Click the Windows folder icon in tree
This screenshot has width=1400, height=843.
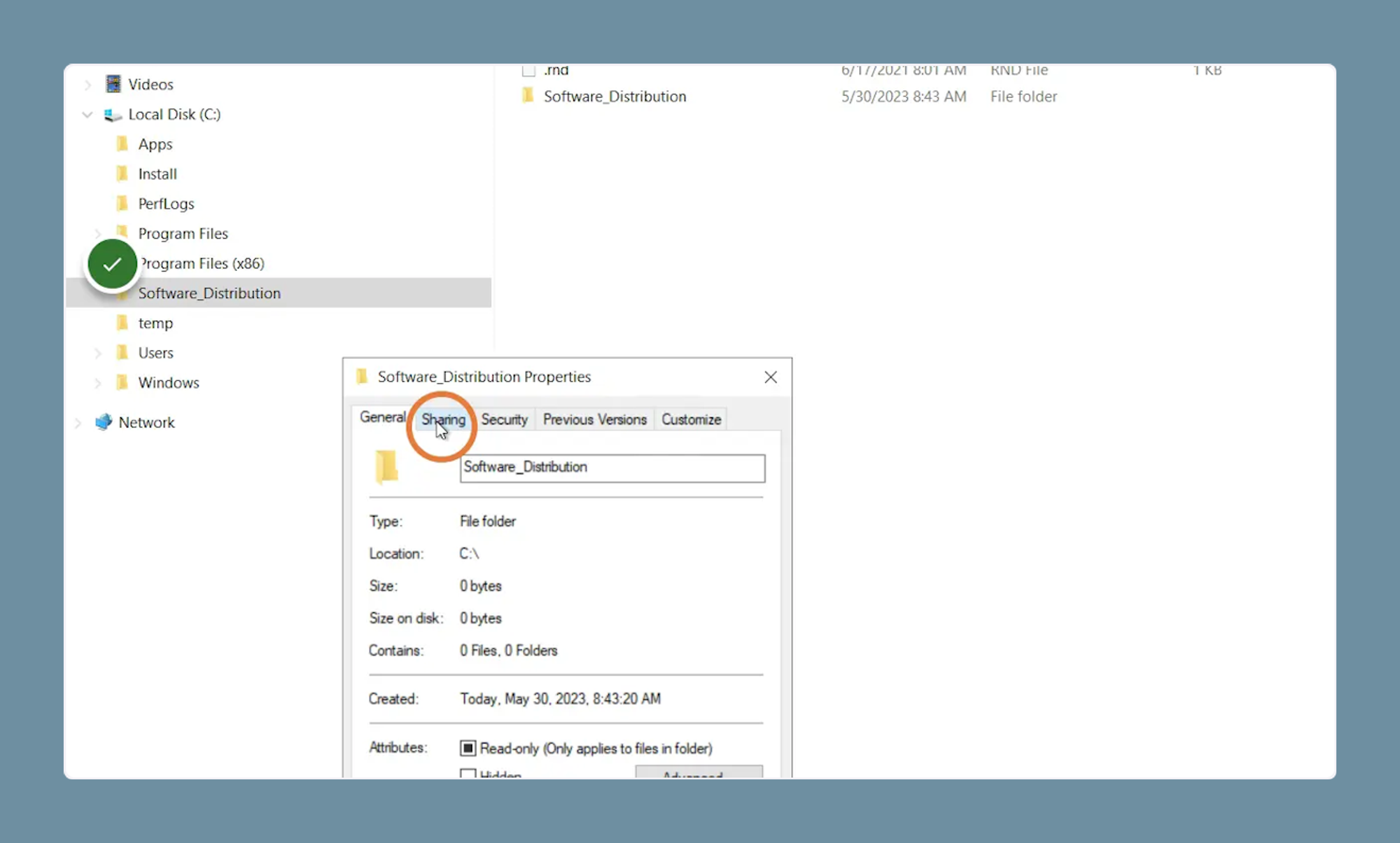[x=122, y=382]
